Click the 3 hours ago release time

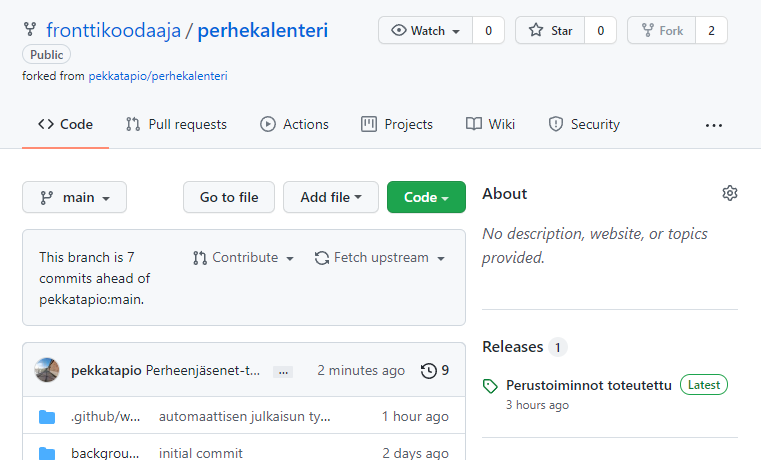click(537, 405)
